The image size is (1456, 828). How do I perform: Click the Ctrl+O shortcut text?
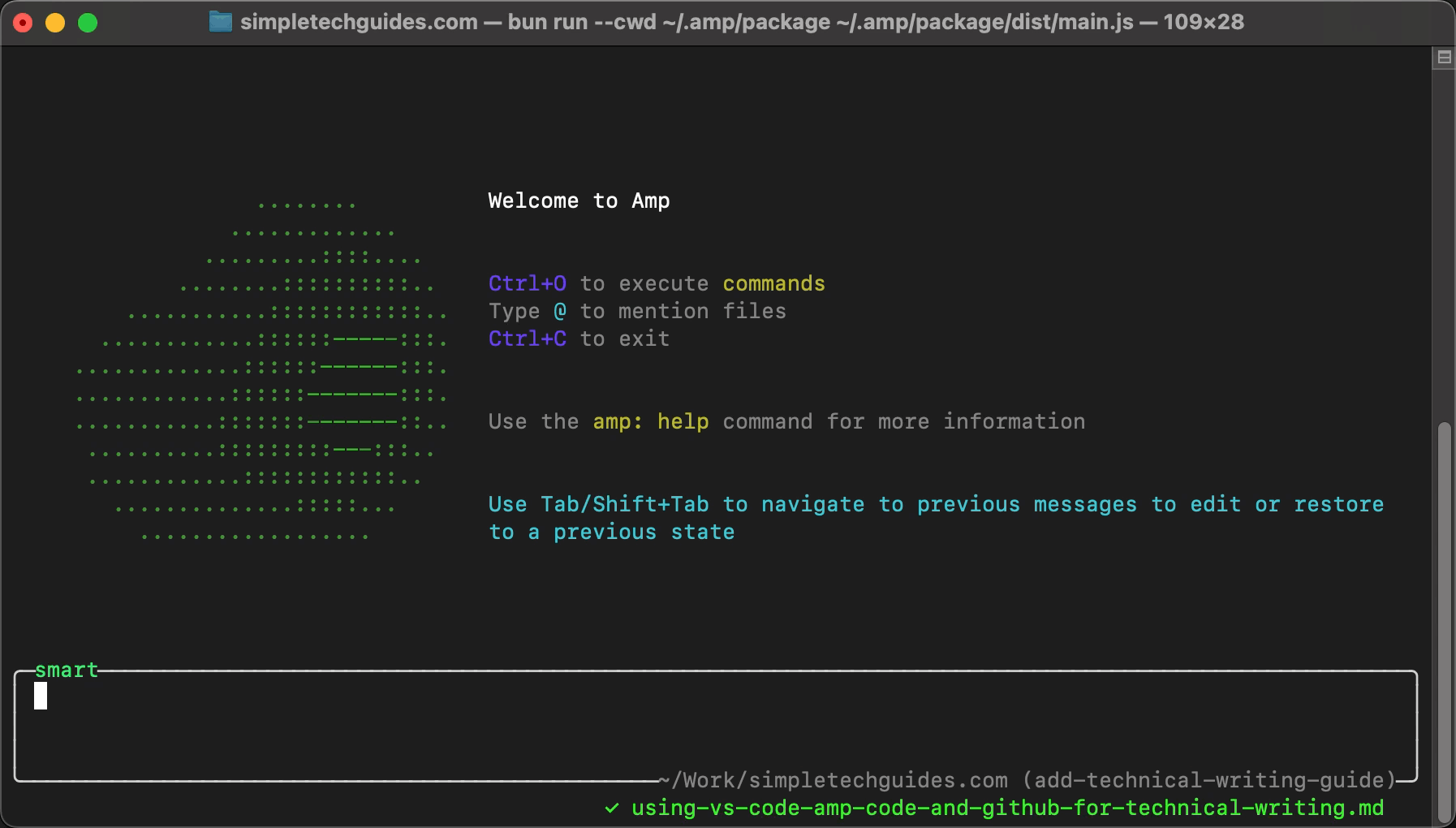528,284
